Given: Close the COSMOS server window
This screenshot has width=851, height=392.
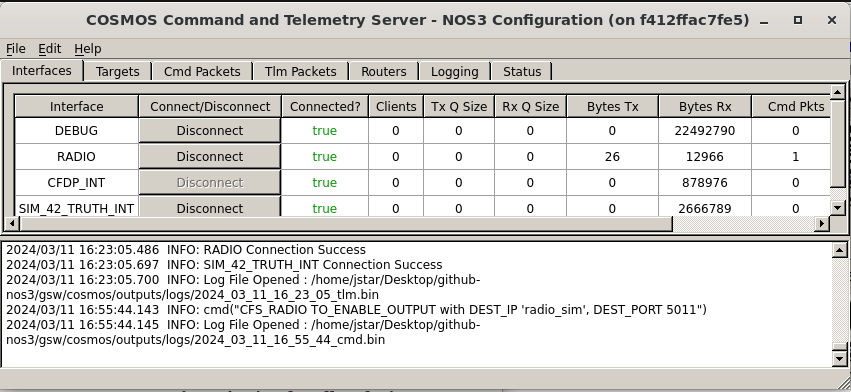Looking at the screenshot, I should [x=831, y=20].
